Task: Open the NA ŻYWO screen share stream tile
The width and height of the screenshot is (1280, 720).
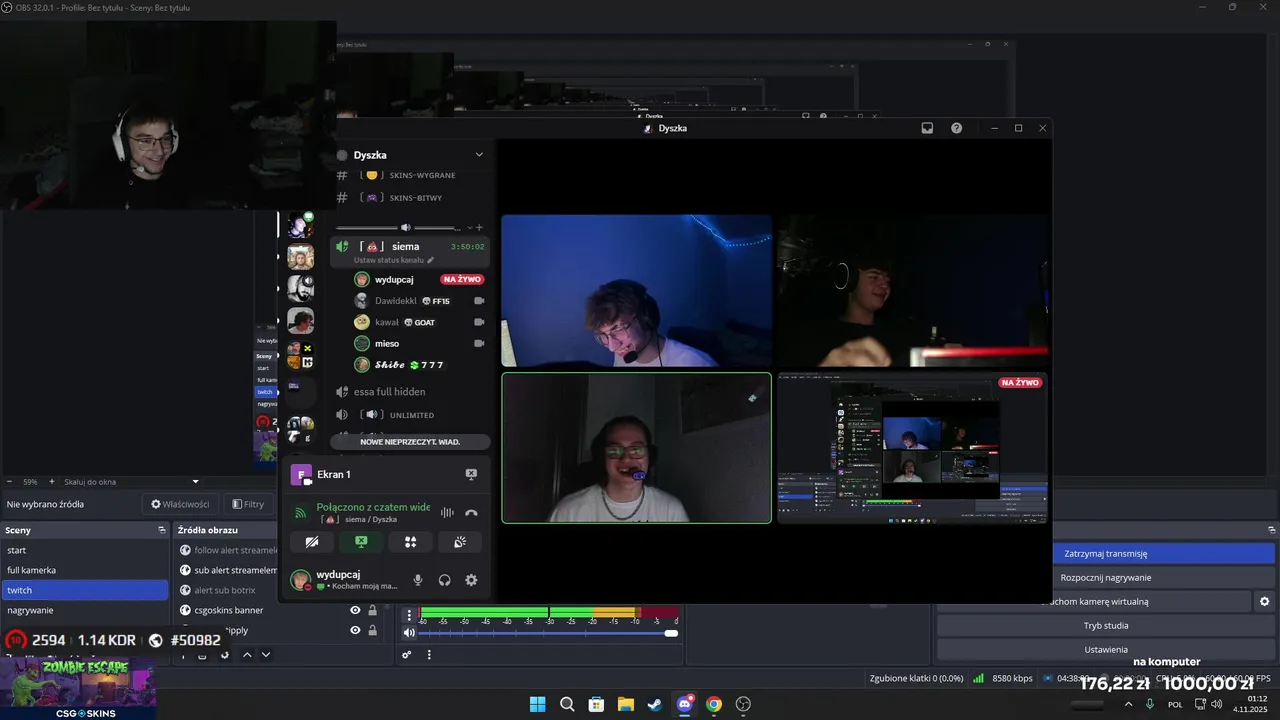Action: coord(913,448)
